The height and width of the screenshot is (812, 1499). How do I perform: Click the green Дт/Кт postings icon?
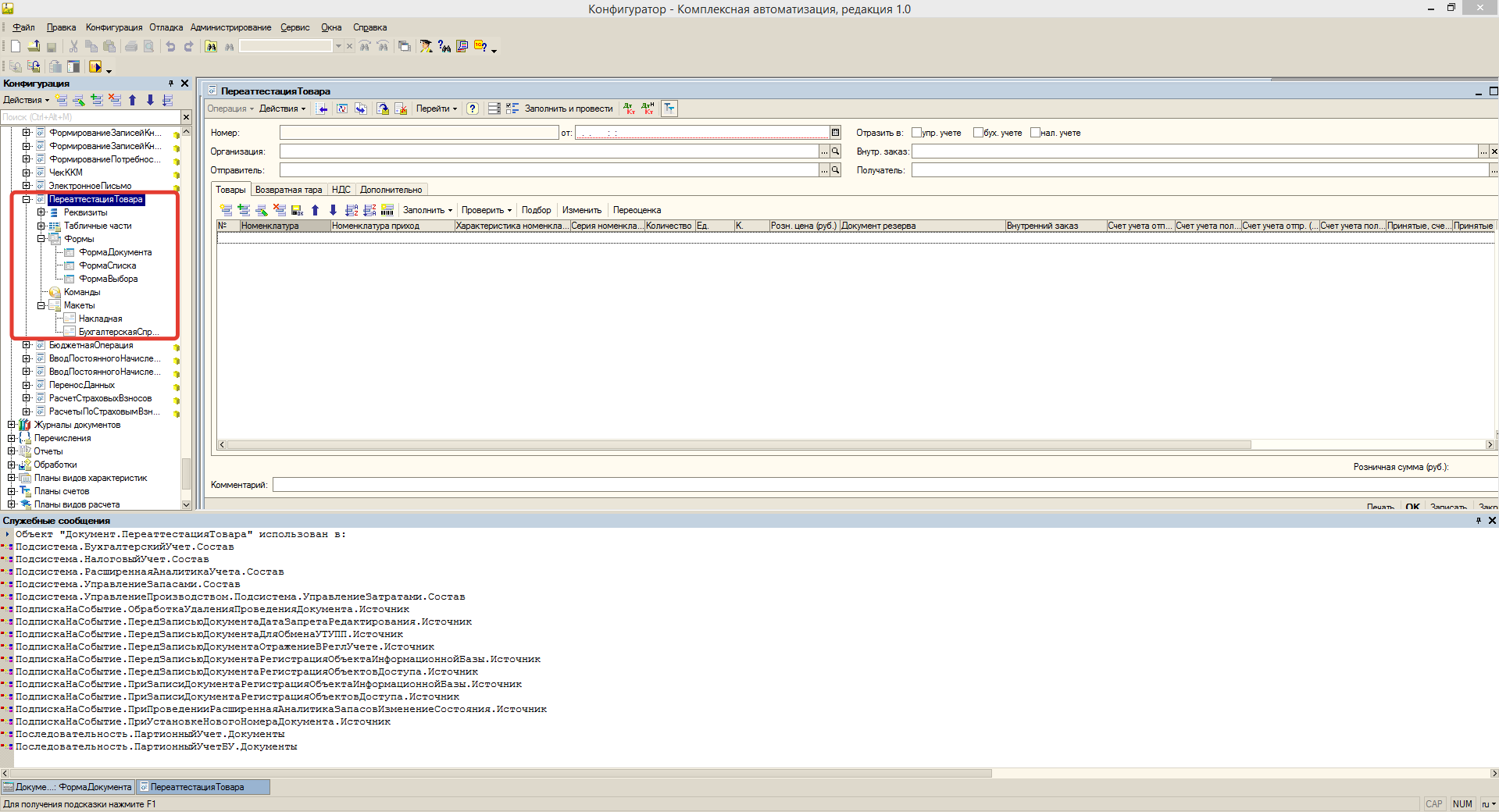click(x=630, y=109)
